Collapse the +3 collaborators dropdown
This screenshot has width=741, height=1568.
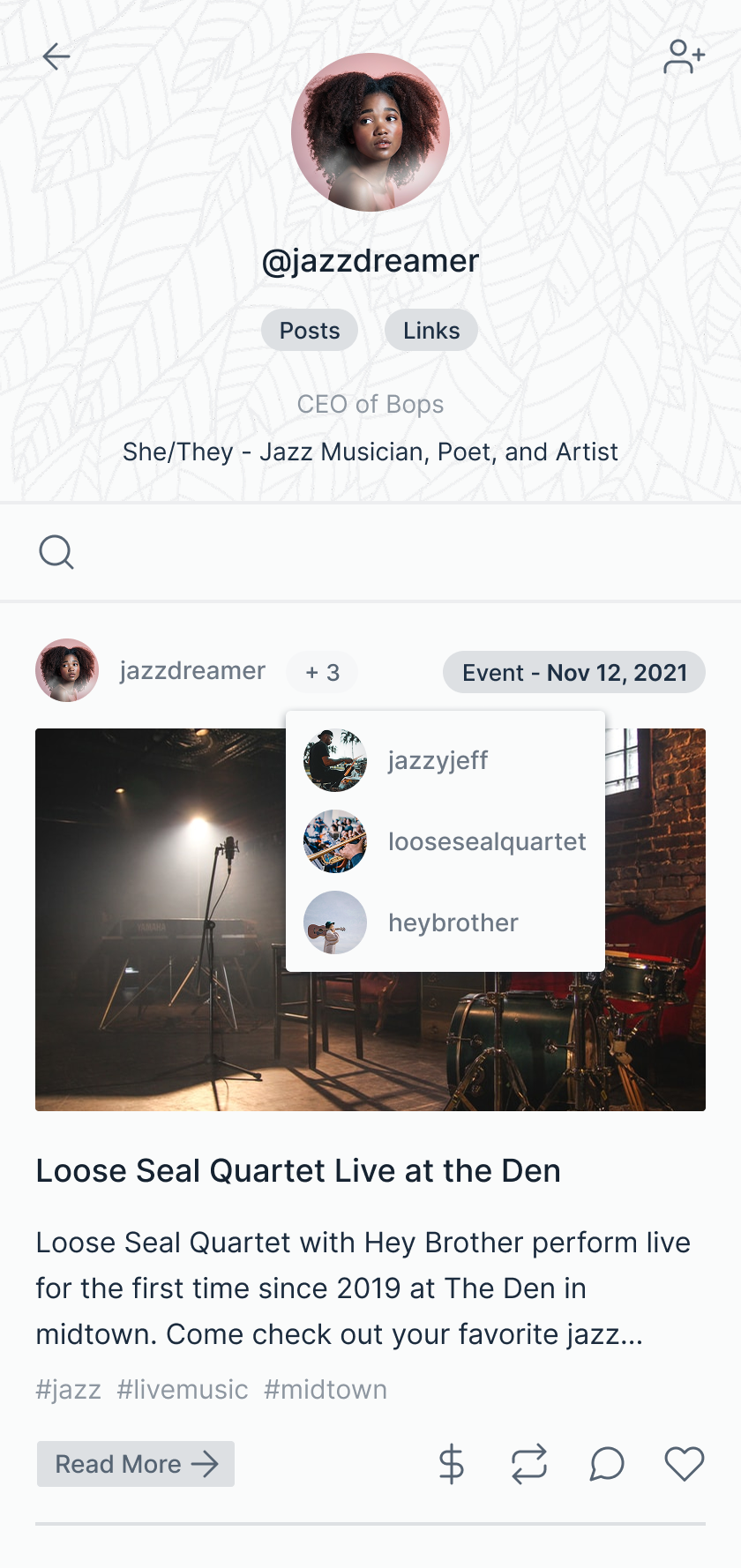[x=322, y=673]
